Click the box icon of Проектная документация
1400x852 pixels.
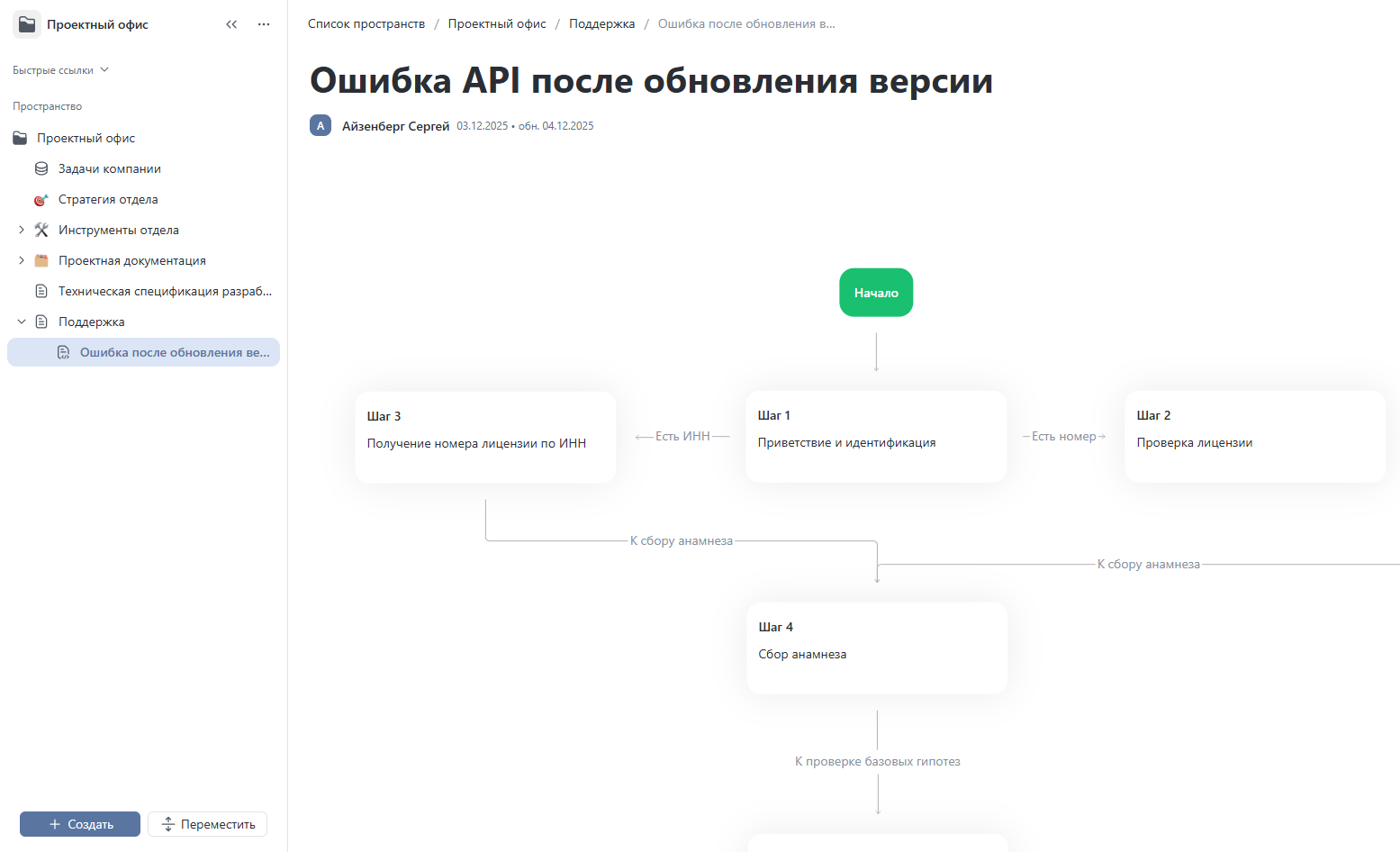[41, 260]
